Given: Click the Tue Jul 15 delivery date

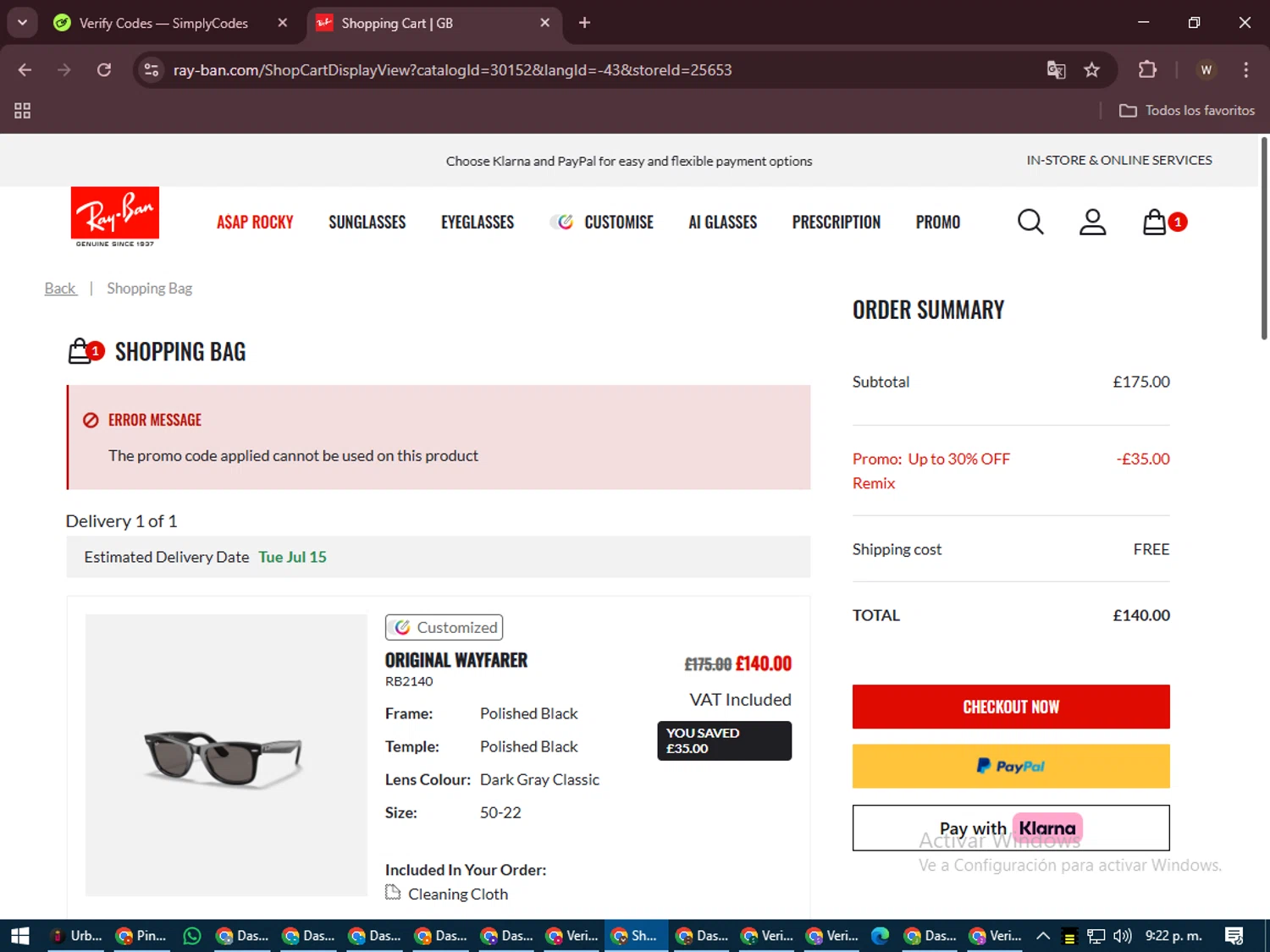Looking at the screenshot, I should (292, 557).
